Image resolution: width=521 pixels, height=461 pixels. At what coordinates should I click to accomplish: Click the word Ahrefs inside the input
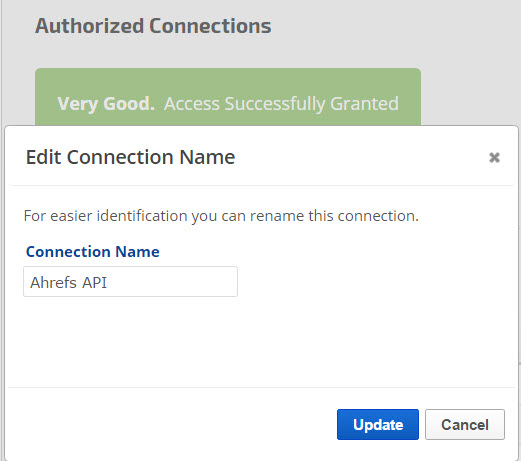pos(53,282)
